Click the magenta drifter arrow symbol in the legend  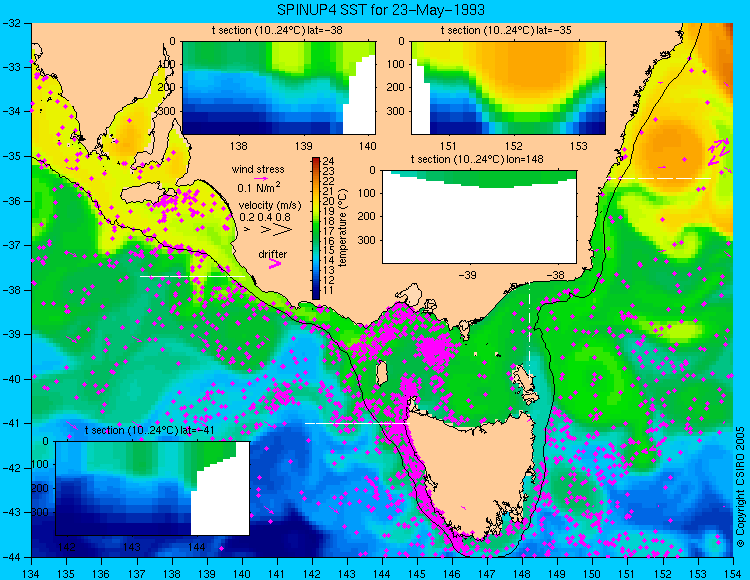(275, 263)
